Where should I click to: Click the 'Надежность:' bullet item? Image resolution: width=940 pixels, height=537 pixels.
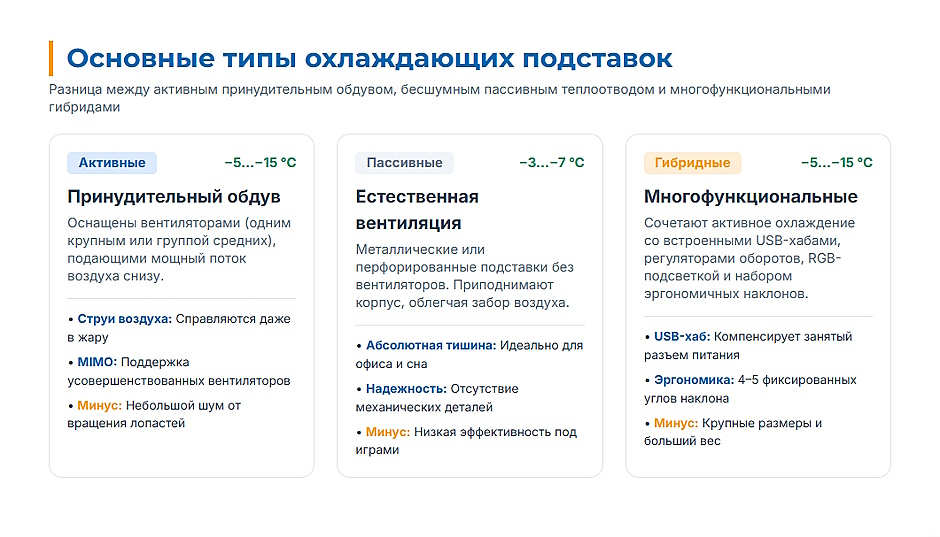[x=437, y=397]
